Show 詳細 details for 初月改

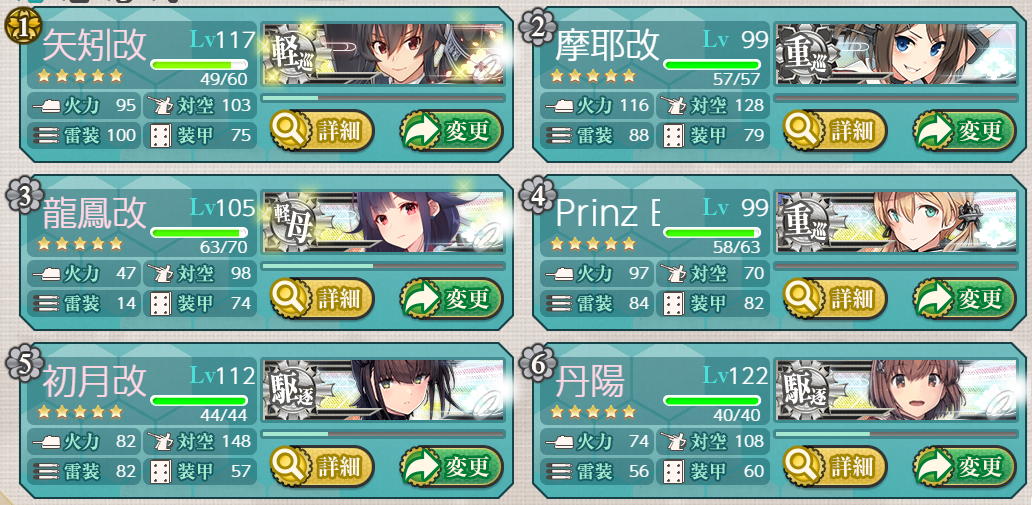pos(322,467)
